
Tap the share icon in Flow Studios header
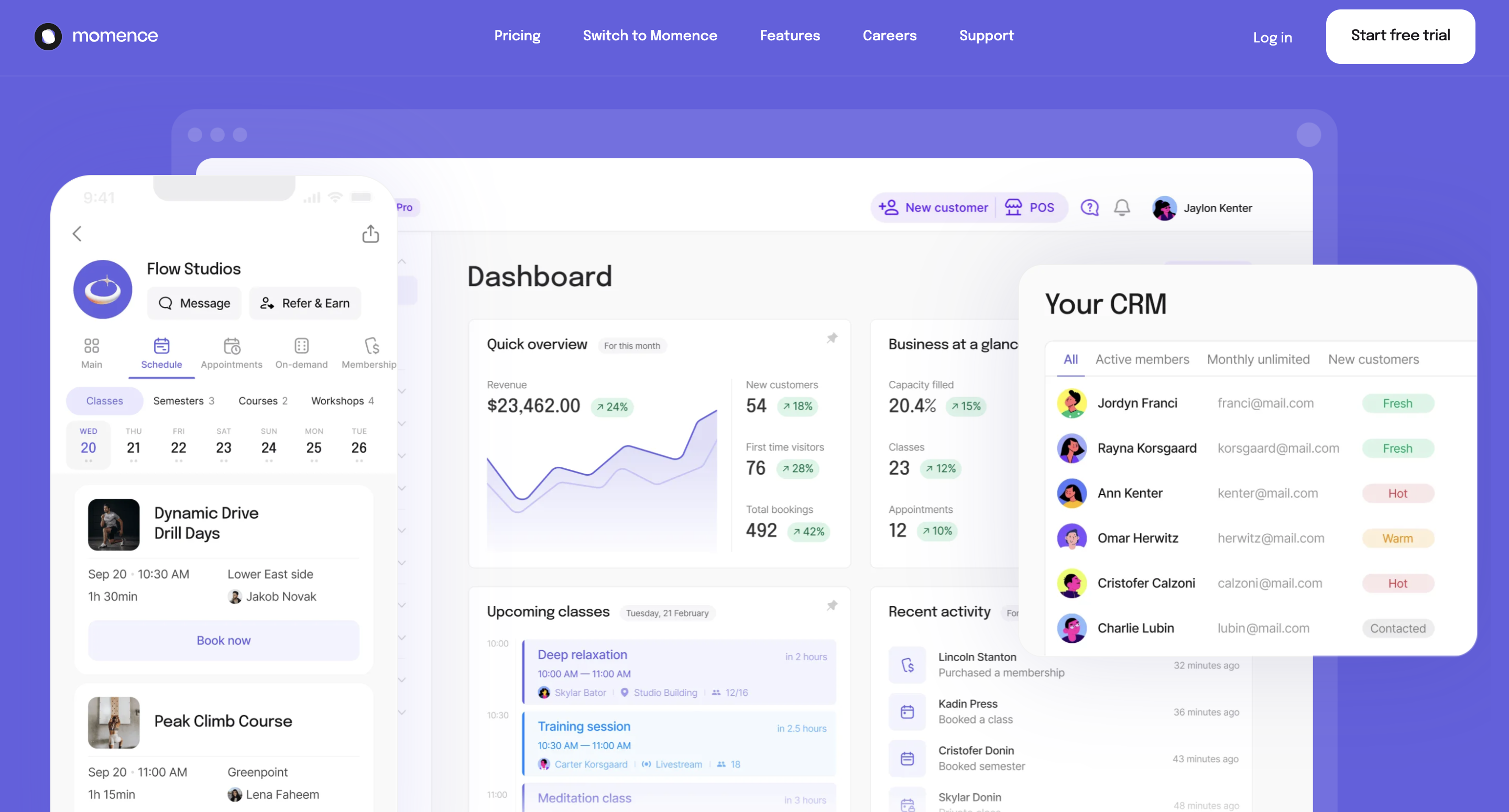pos(370,233)
